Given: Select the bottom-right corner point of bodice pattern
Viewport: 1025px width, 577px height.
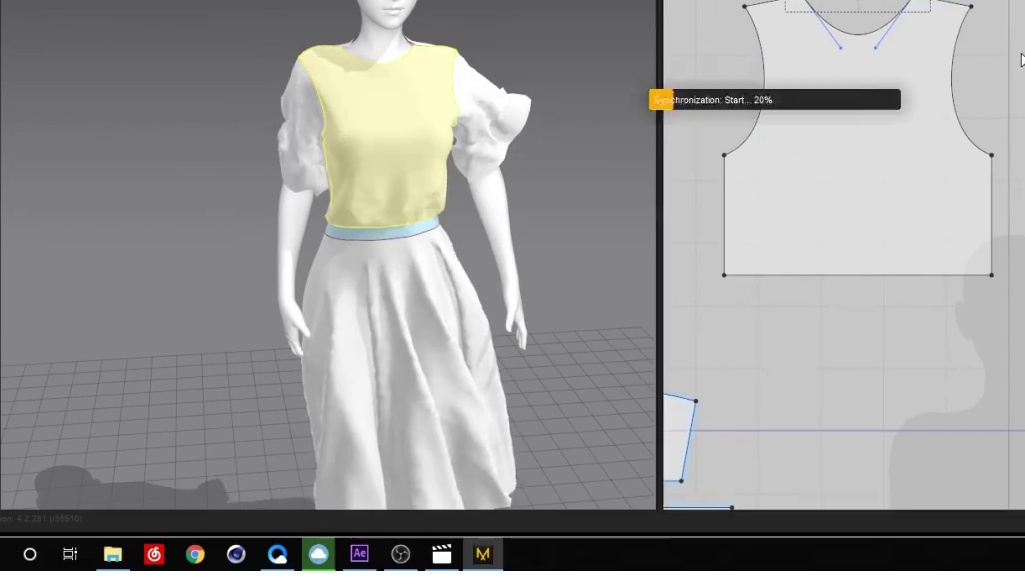Looking at the screenshot, I should (992, 275).
